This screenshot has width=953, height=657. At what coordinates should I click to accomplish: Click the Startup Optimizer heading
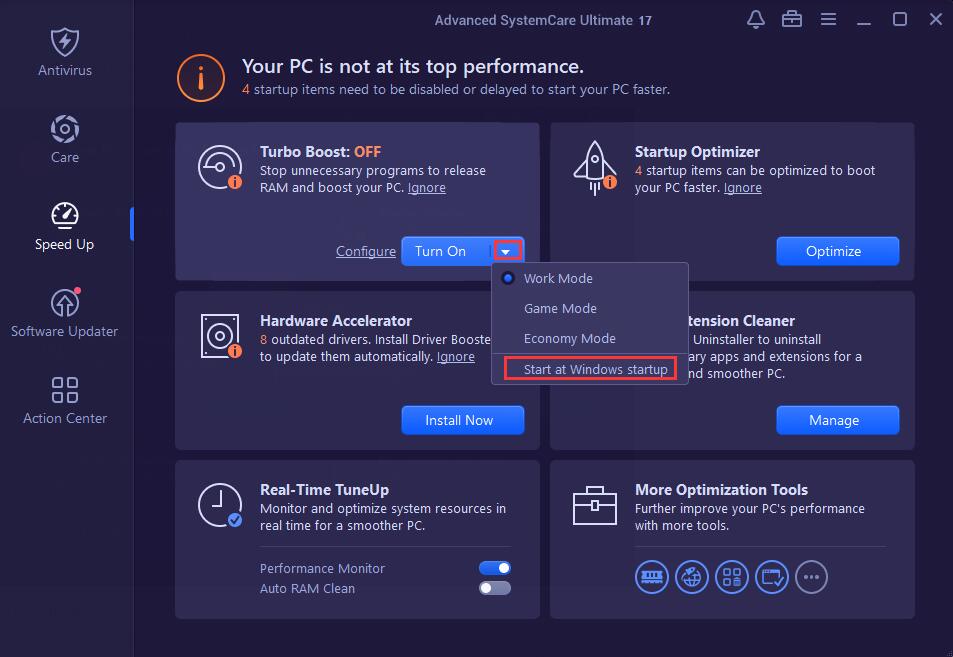(x=697, y=151)
